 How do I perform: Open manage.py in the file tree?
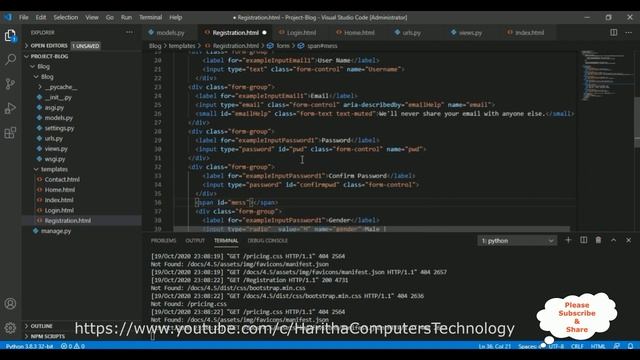tap(56, 231)
